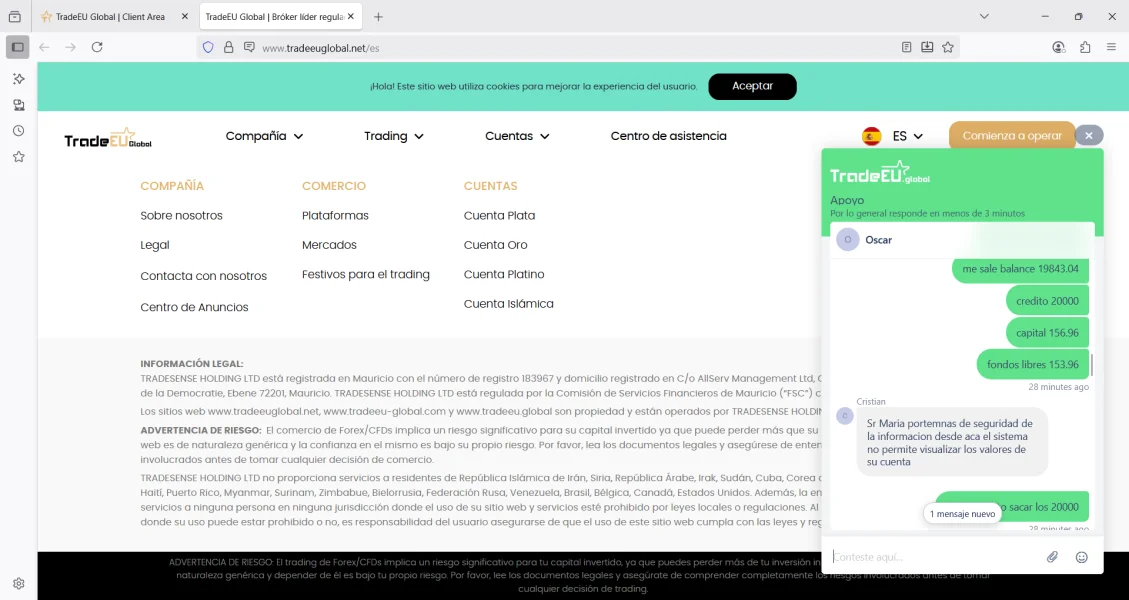Expand the Trading dropdown menu
Viewport: 1129px width, 600px height.
393,136
